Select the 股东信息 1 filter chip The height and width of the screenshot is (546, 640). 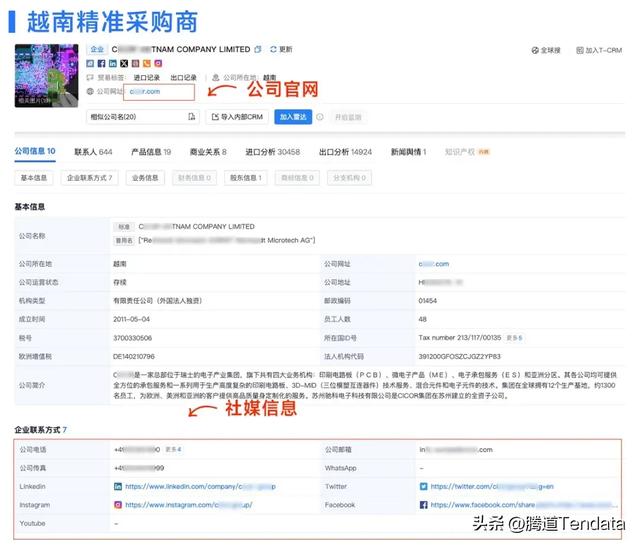246,178
